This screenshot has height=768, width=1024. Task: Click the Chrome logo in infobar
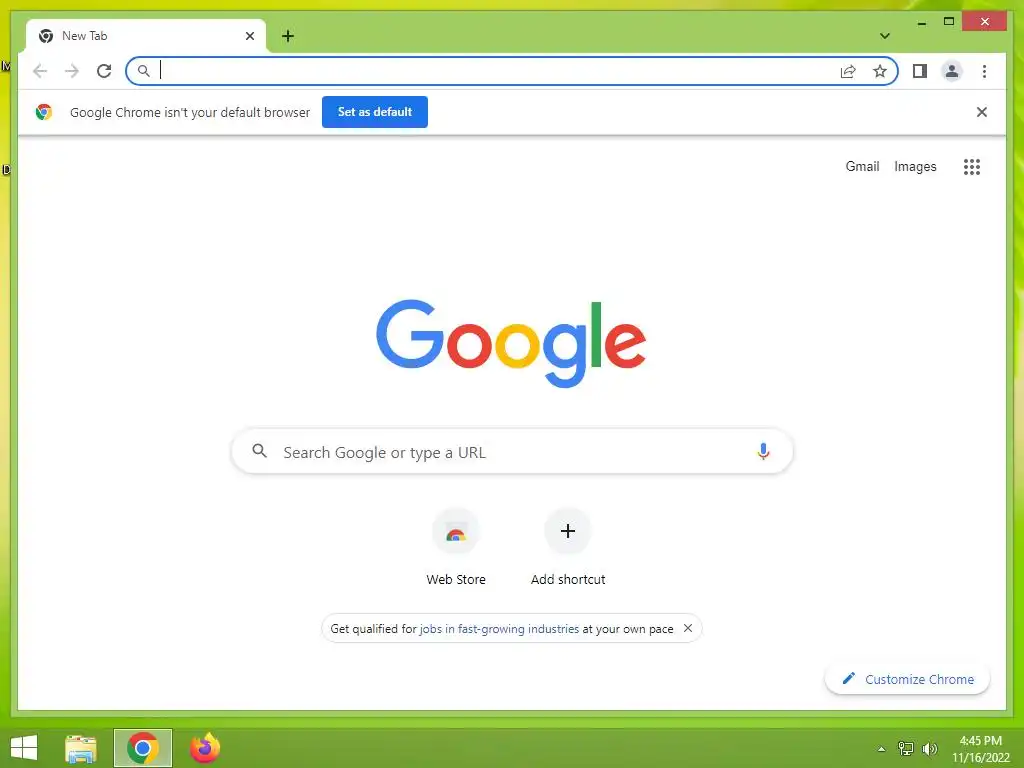coord(44,112)
